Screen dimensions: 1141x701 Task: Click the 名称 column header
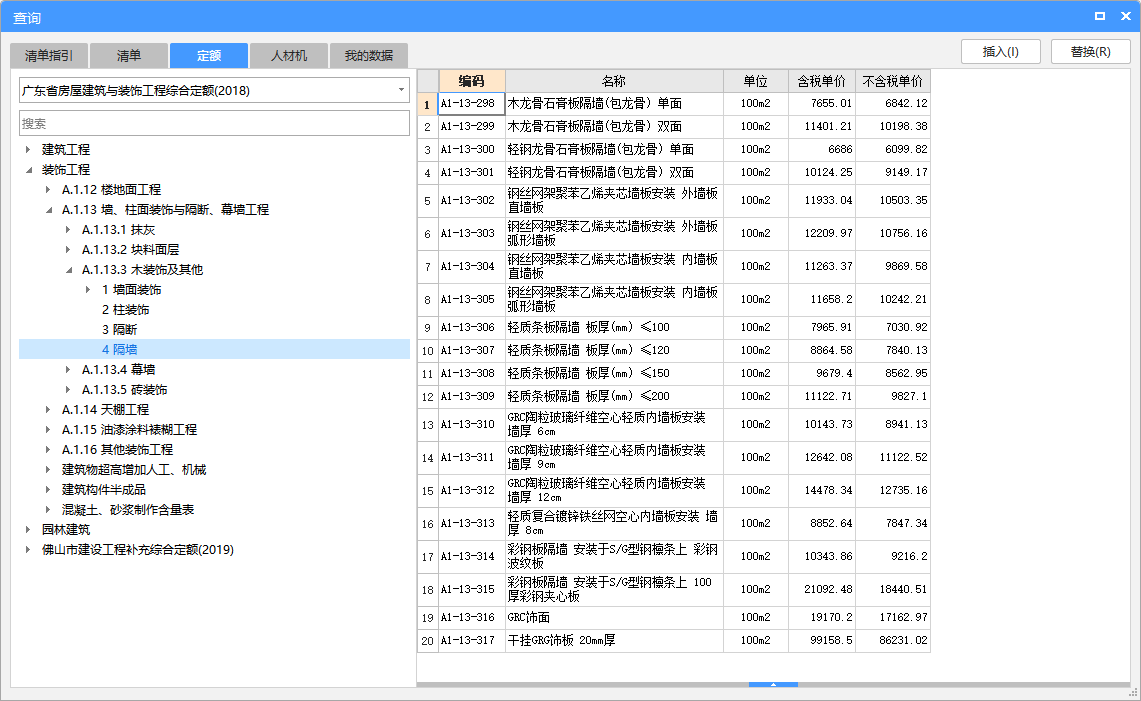(613, 81)
